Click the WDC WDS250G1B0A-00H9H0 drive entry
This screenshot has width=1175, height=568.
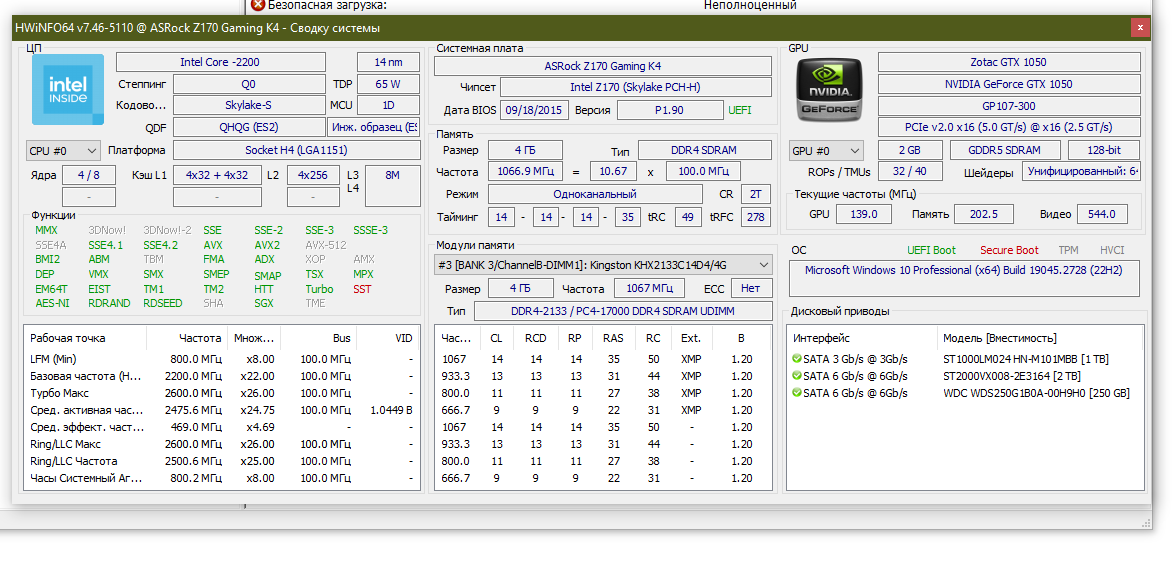pyautogui.click(x=1036, y=393)
